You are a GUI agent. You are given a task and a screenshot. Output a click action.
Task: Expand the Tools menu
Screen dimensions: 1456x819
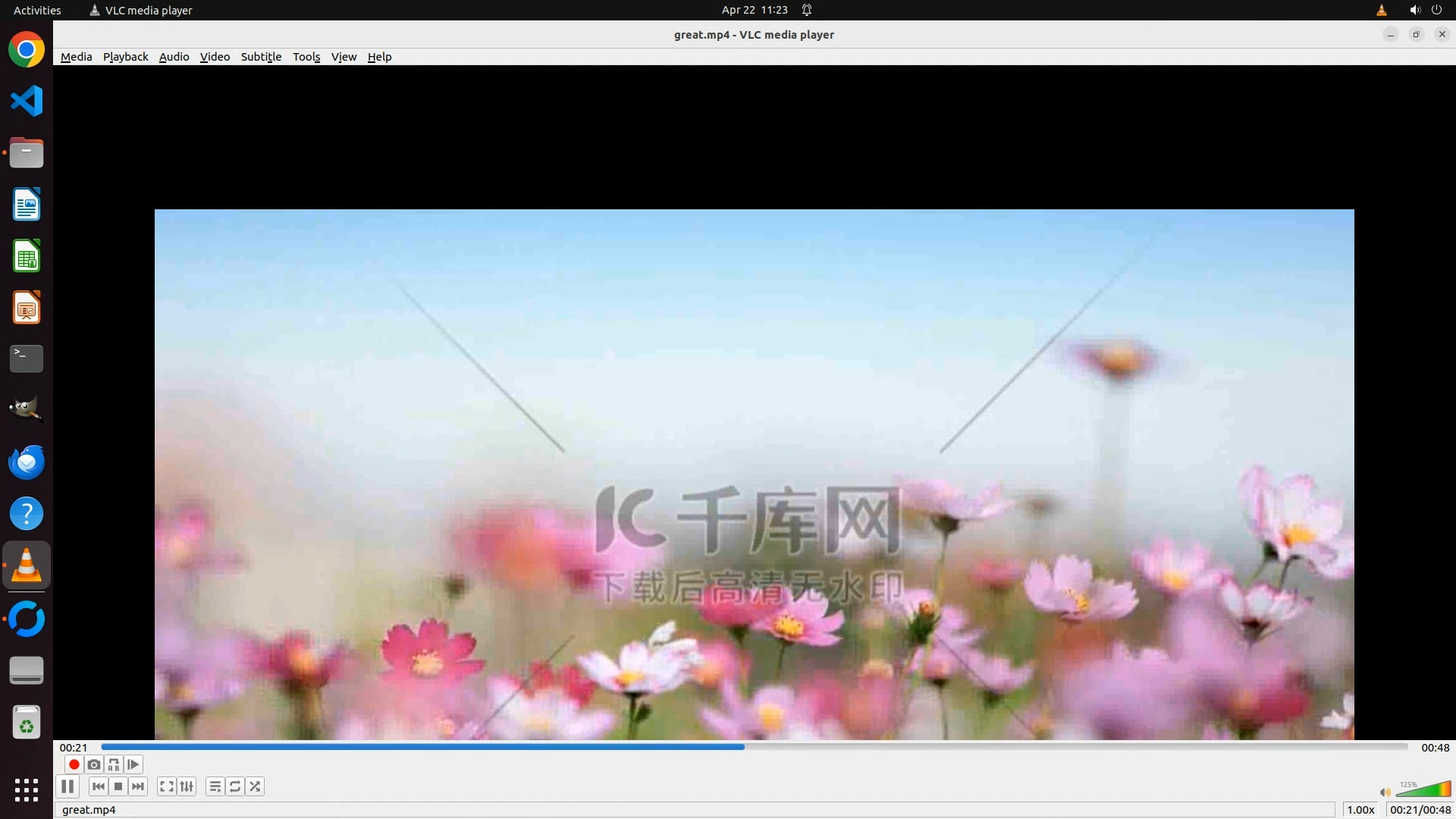tap(306, 57)
